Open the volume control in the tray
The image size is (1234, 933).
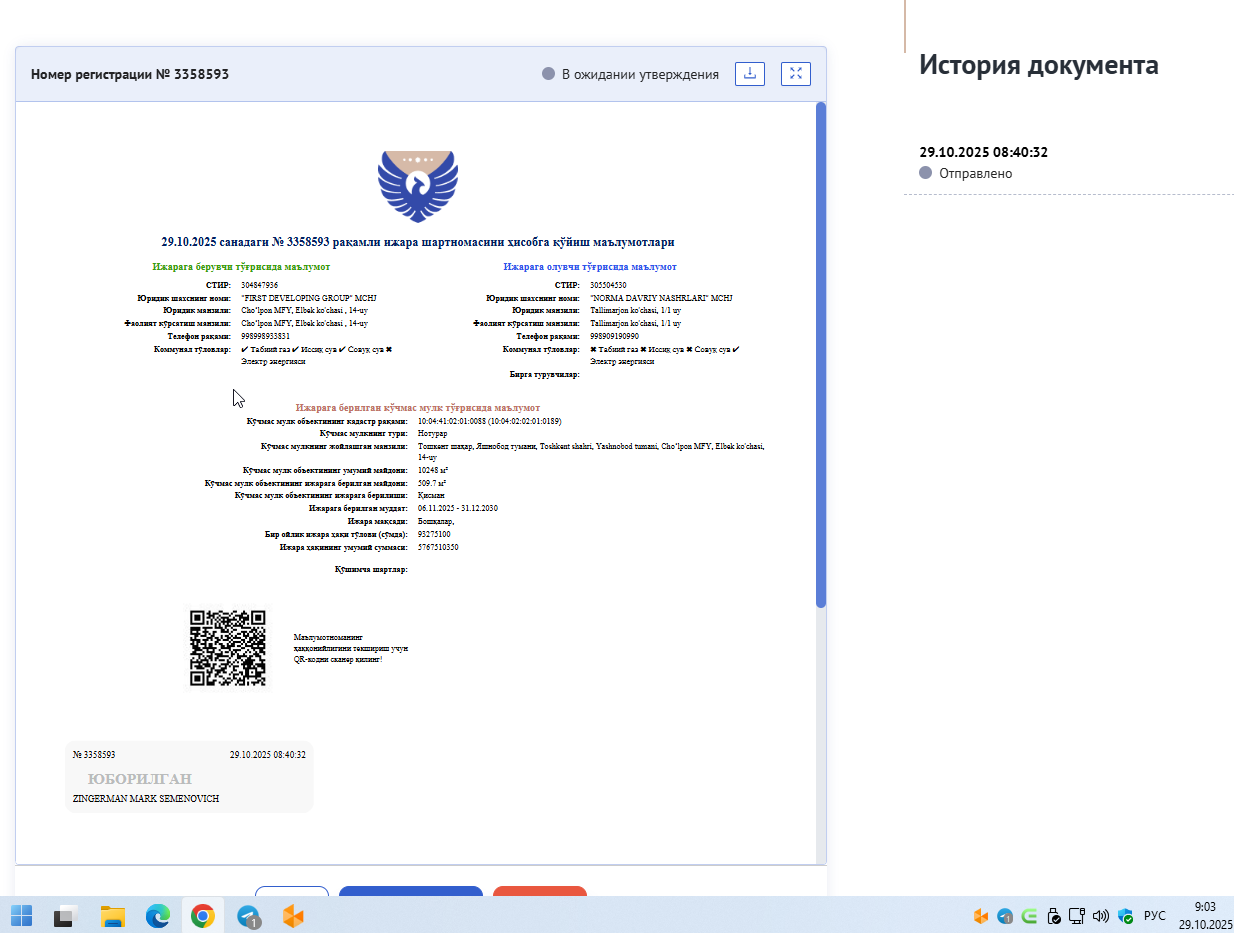click(1101, 915)
